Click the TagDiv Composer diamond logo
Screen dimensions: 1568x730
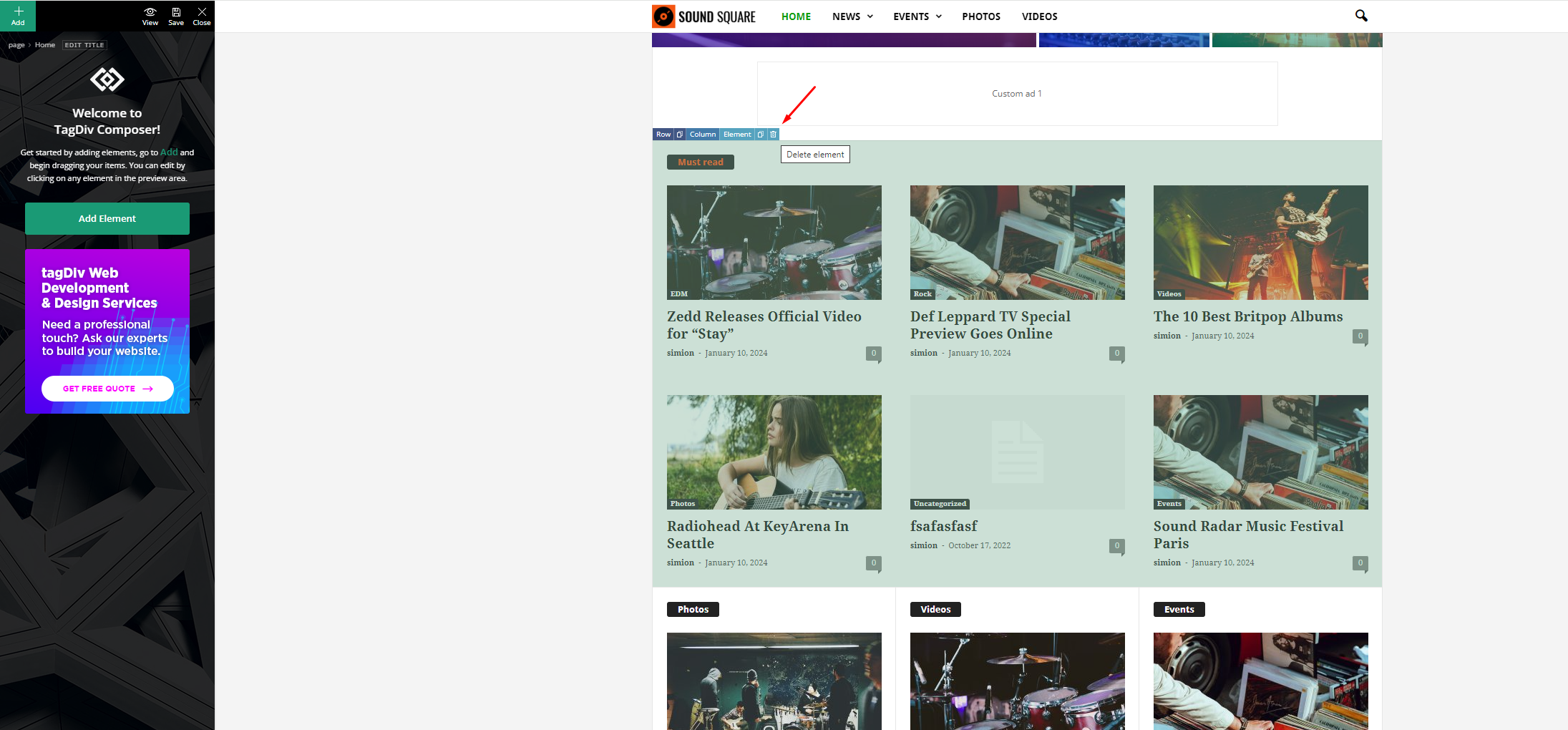click(x=107, y=79)
